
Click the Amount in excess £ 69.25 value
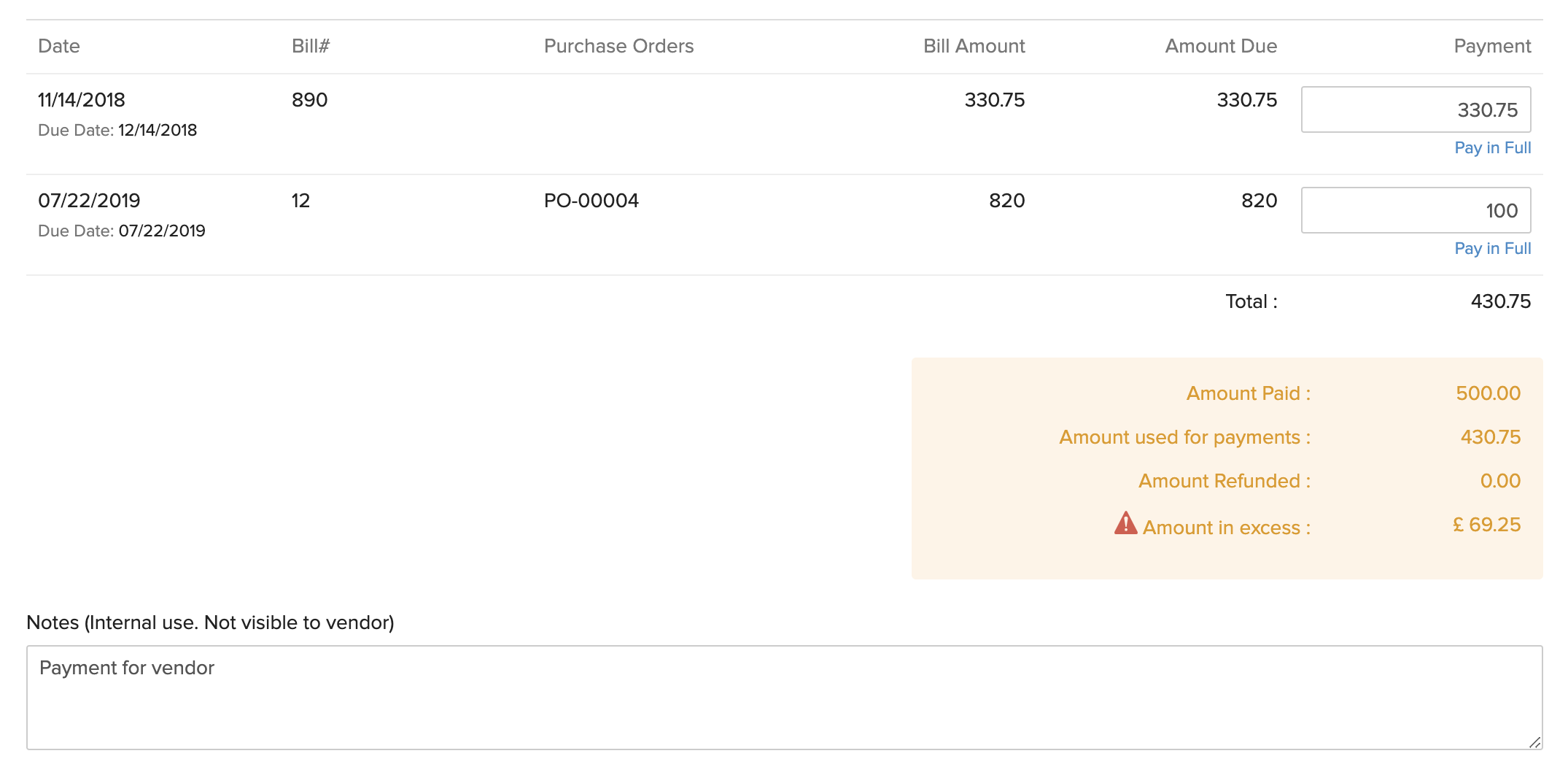[1486, 525]
